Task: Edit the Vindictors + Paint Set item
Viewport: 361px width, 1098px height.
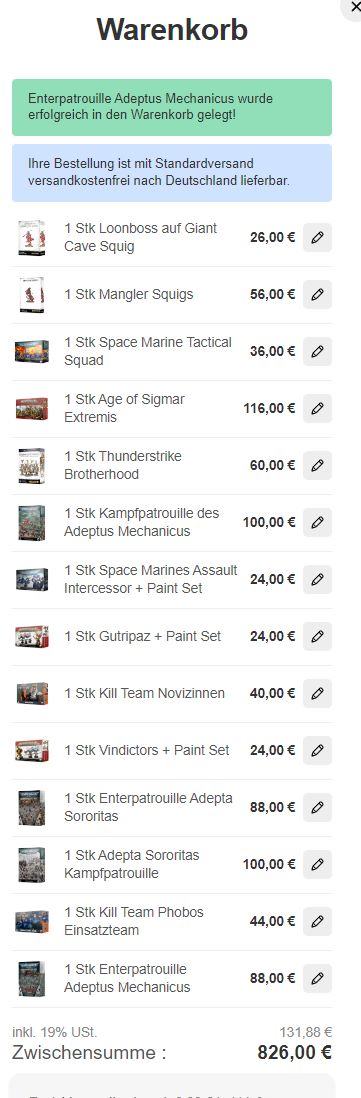Action: 317,751
